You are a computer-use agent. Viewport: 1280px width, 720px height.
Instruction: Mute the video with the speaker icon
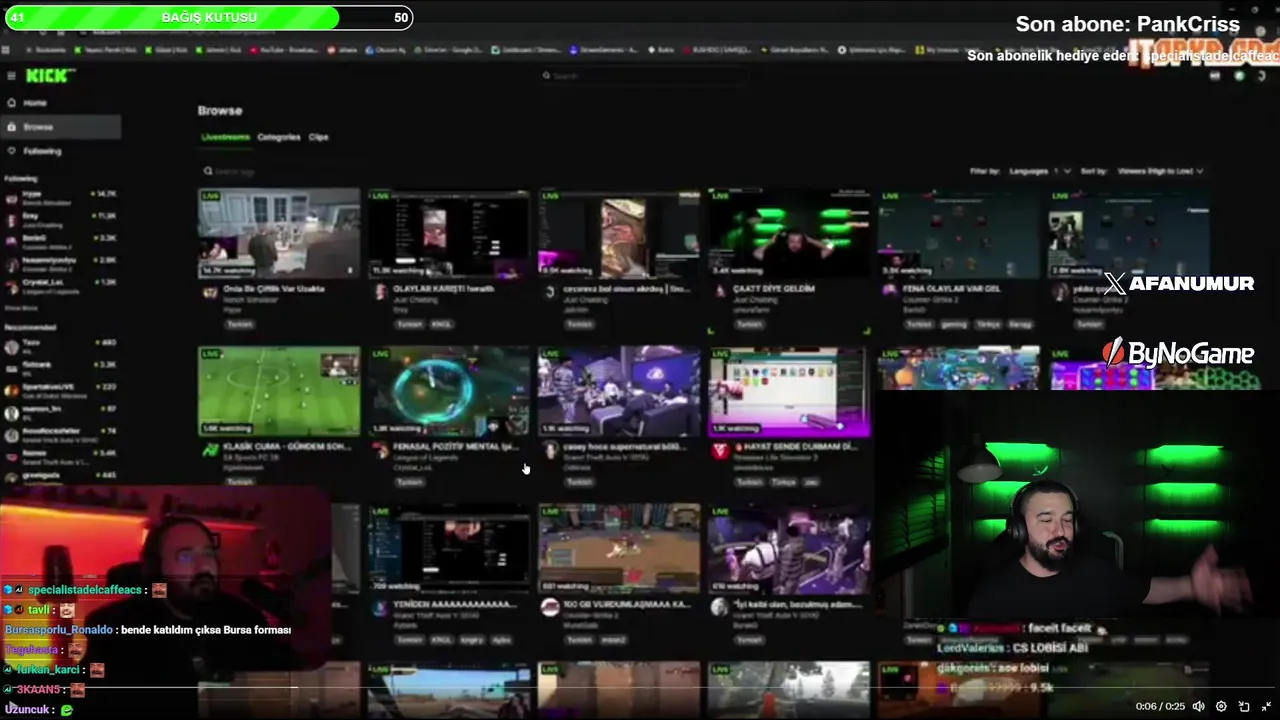[1199, 706]
